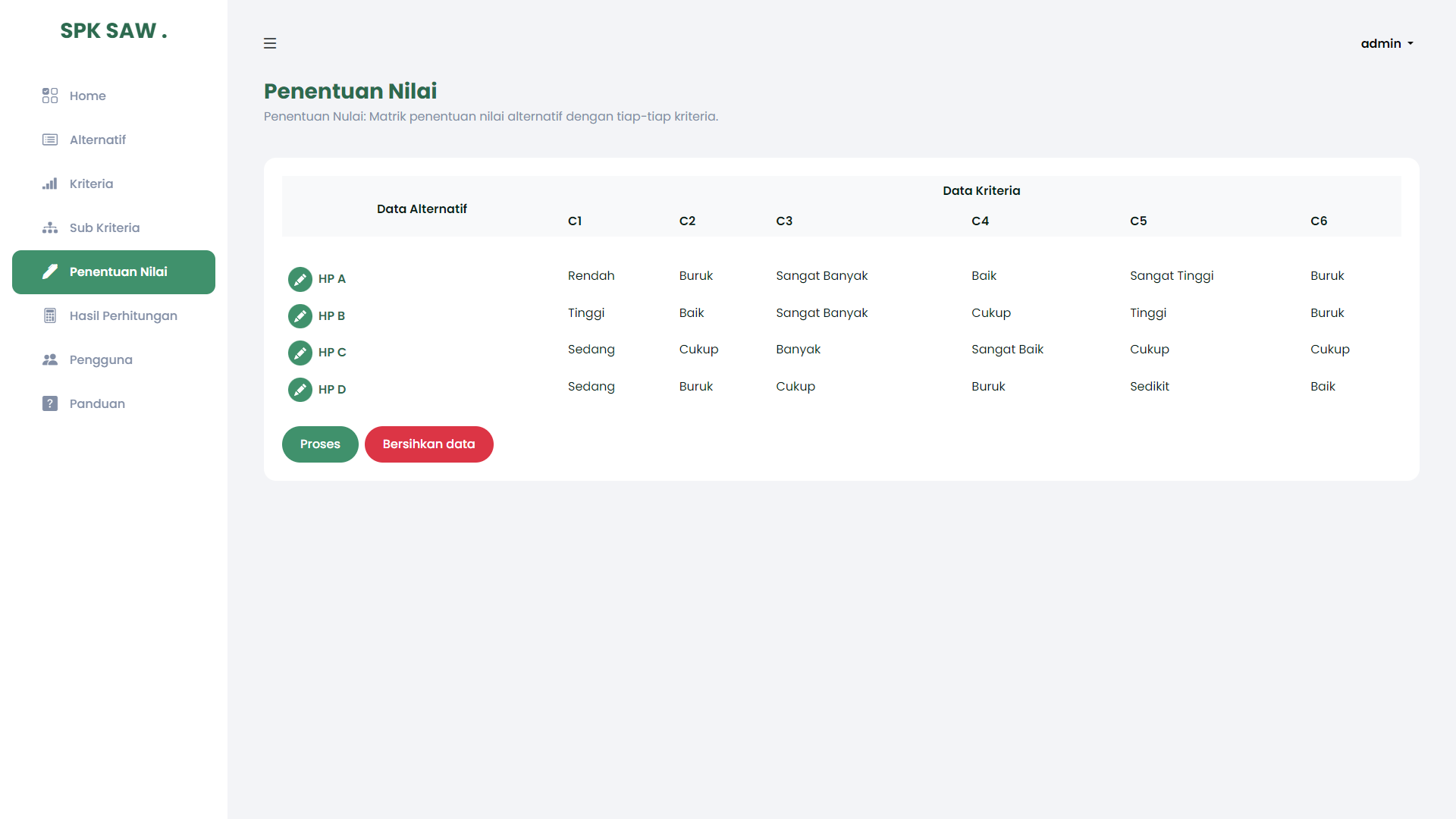Toggle the sidebar with hamburger icon
Viewport: 1456px width, 819px height.
270,43
